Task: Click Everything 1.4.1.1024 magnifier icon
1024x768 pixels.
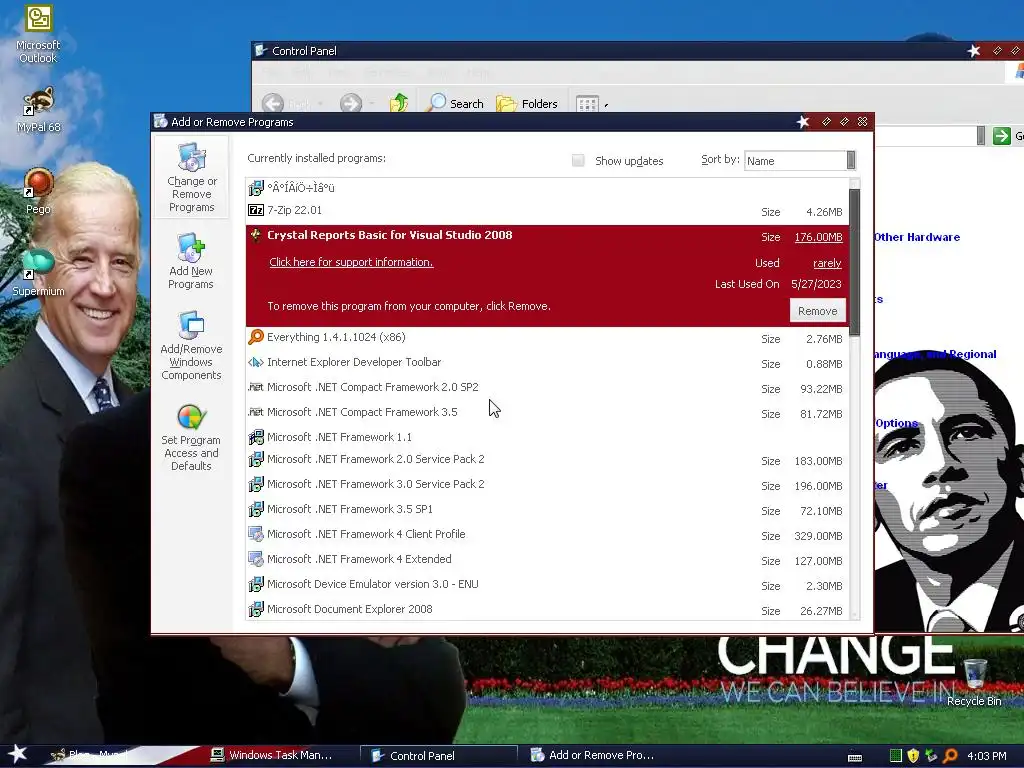Action: pos(256,337)
